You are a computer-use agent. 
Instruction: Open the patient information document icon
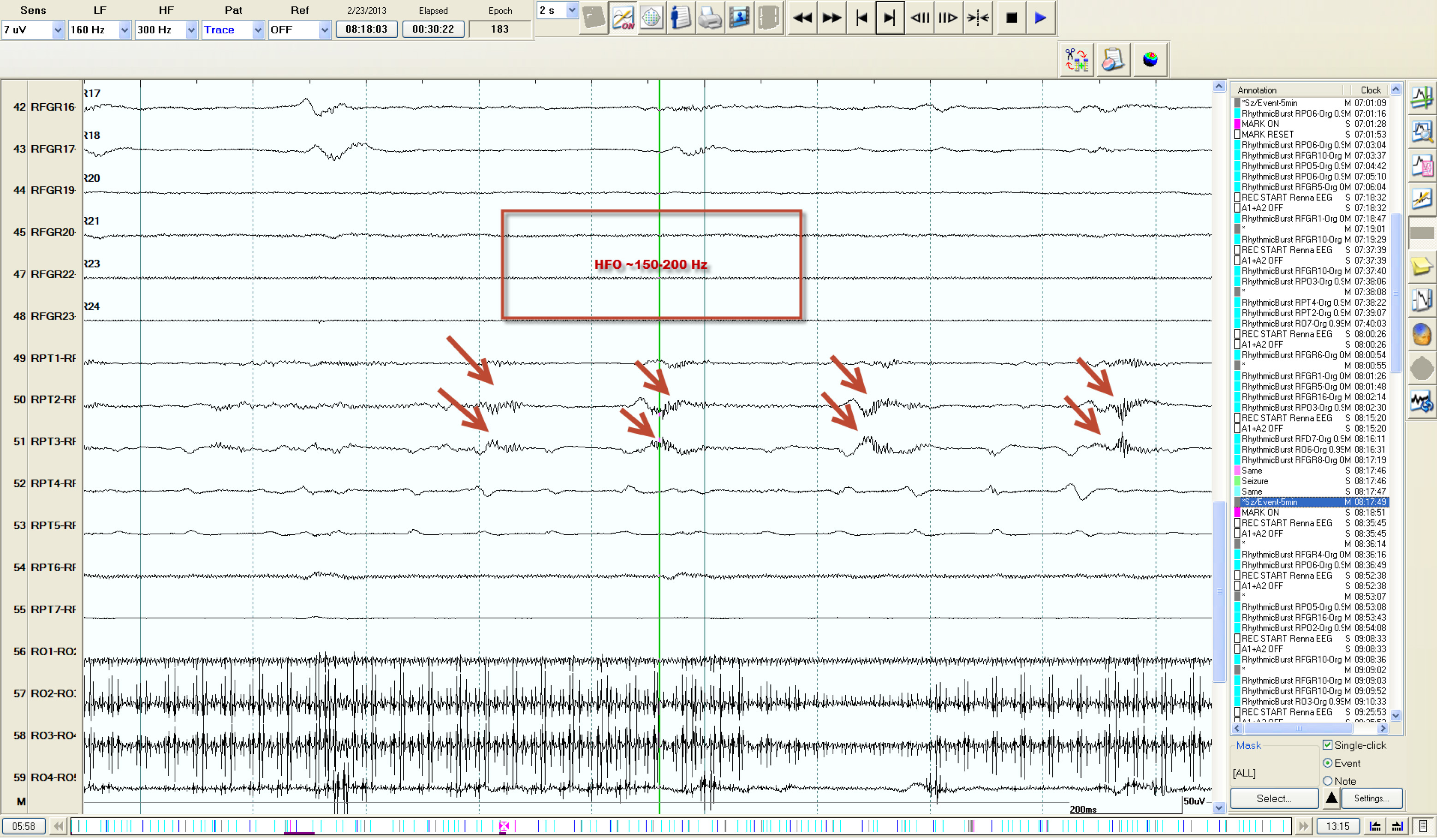[680, 18]
